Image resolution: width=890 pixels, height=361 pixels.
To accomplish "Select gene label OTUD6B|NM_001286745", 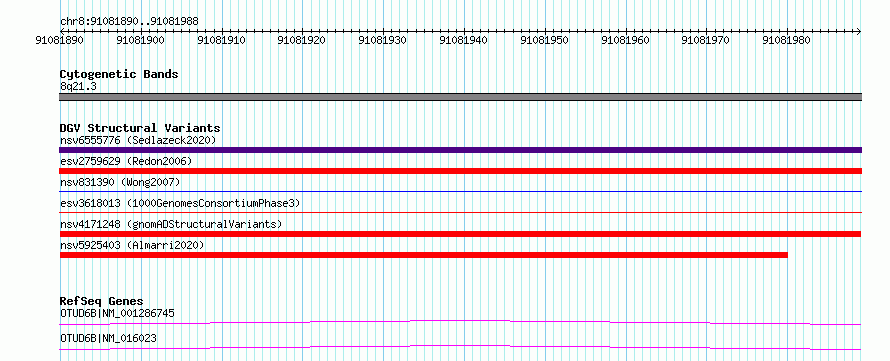I will pos(117,313).
